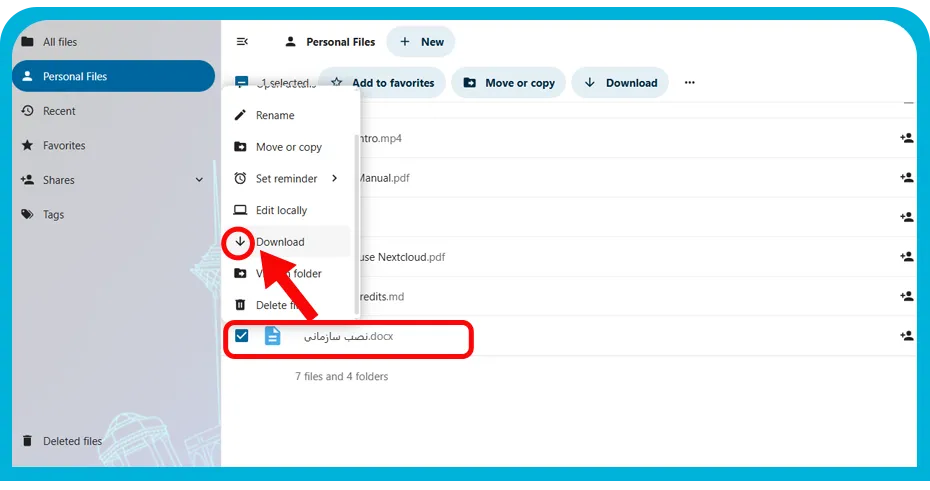Click share icon for the intro.mp4 row
The width and height of the screenshot is (930, 490).
tap(906, 138)
